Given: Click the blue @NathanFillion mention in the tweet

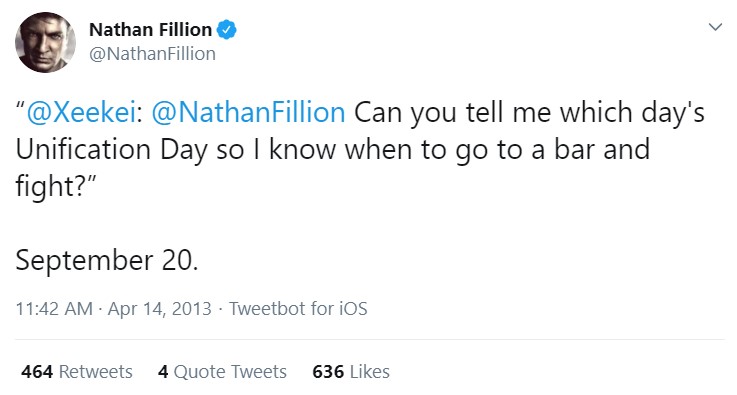Looking at the screenshot, I should (x=249, y=113).
